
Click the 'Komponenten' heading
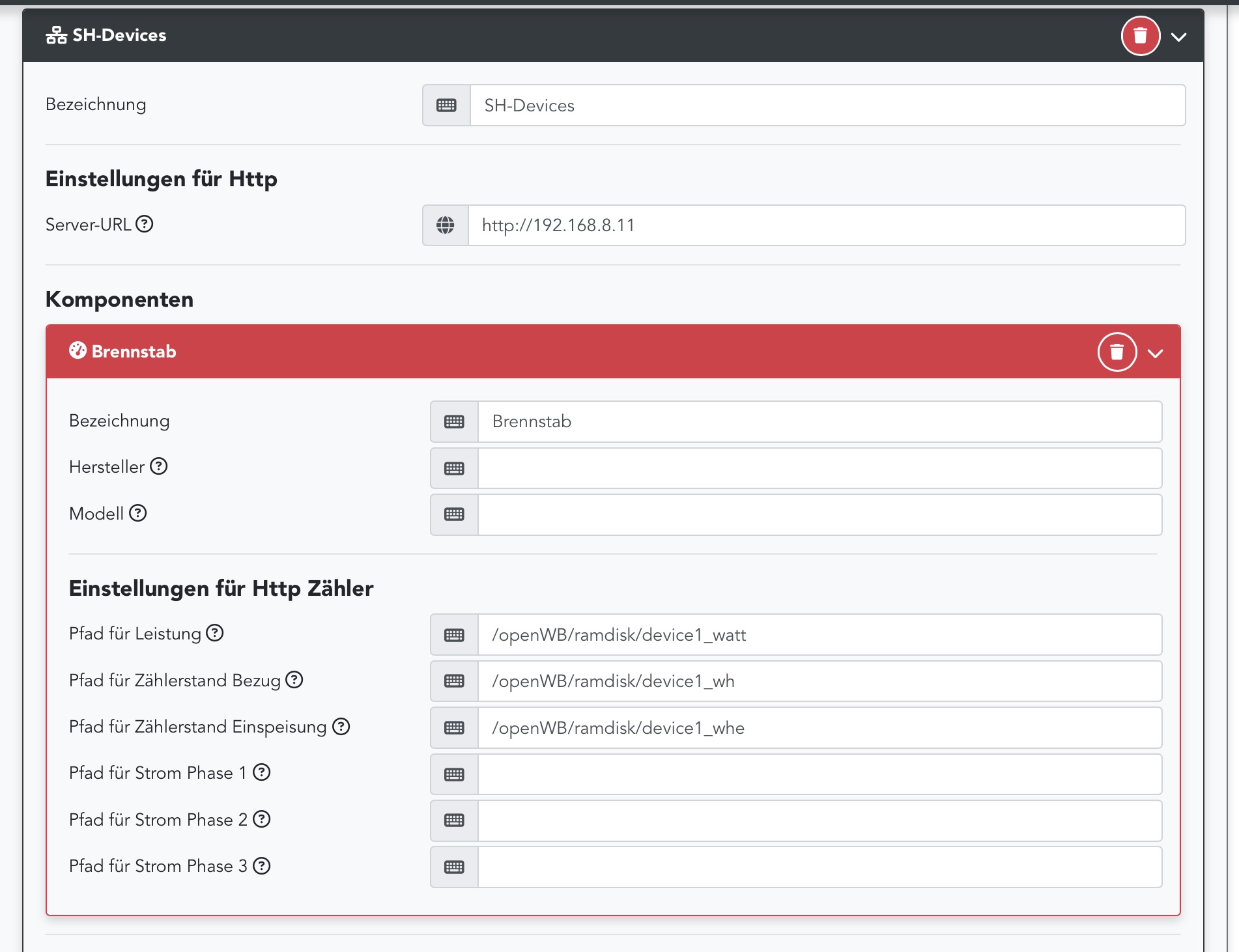click(x=119, y=300)
